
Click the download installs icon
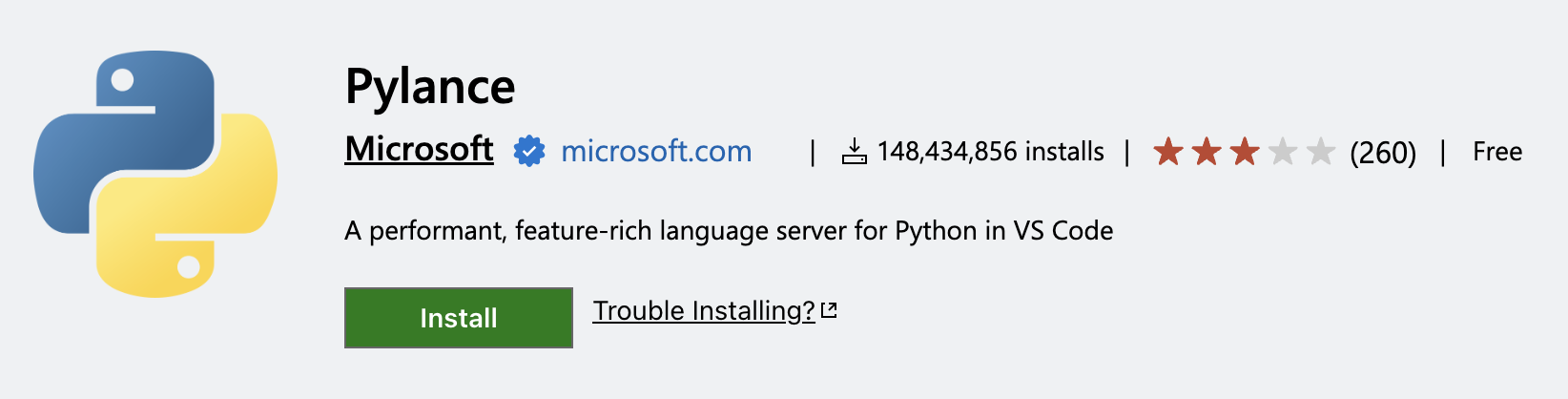855,151
